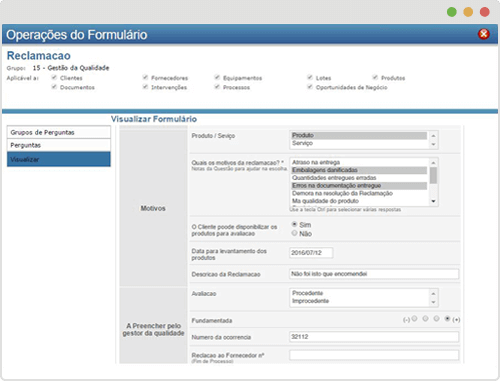Toggle the Produtos checkbox
This screenshot has height=381, width=500.
pos(375,77)
